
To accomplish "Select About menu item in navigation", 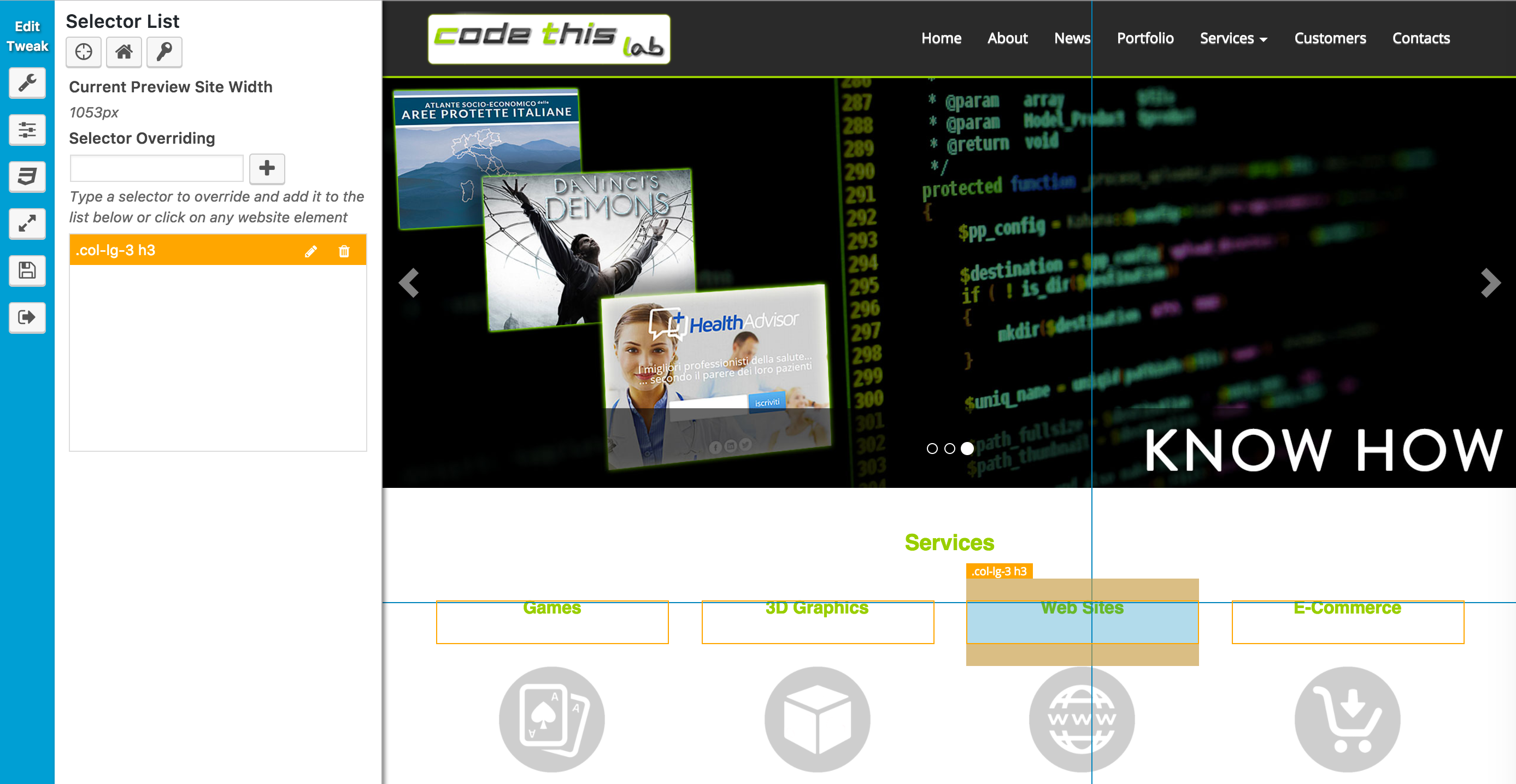I will point(1006,37).
